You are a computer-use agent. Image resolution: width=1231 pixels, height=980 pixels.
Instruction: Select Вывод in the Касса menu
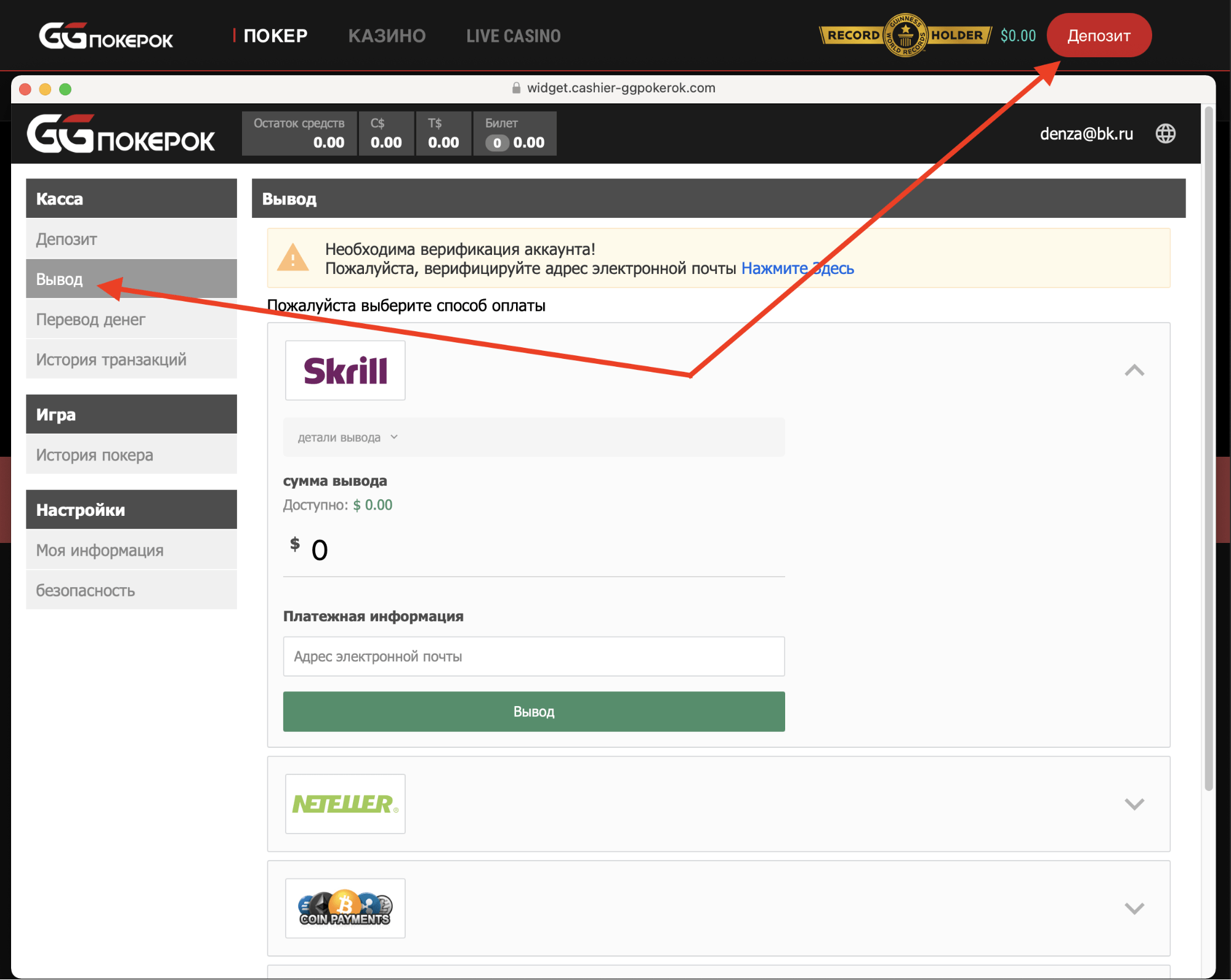click(x=131, y=279)
